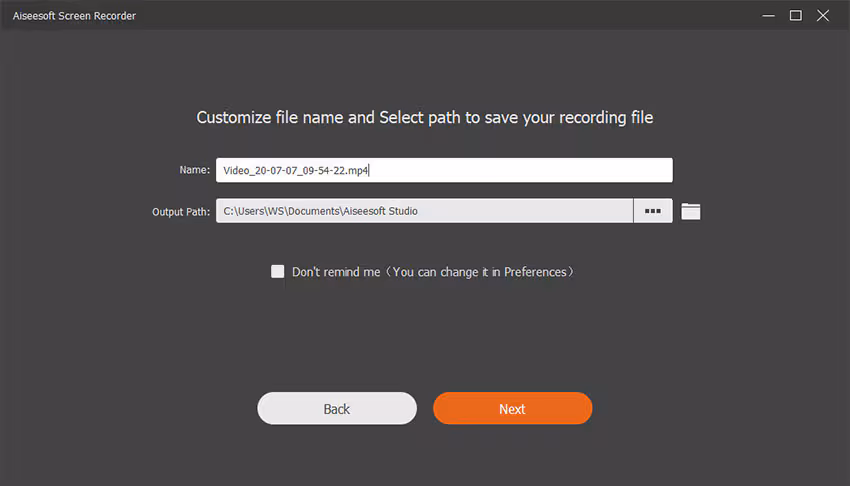850x486 pixels.
Task: Click the Video_20-07-07_09-54-22.mp4 file name text
Action: pos(296,171)
